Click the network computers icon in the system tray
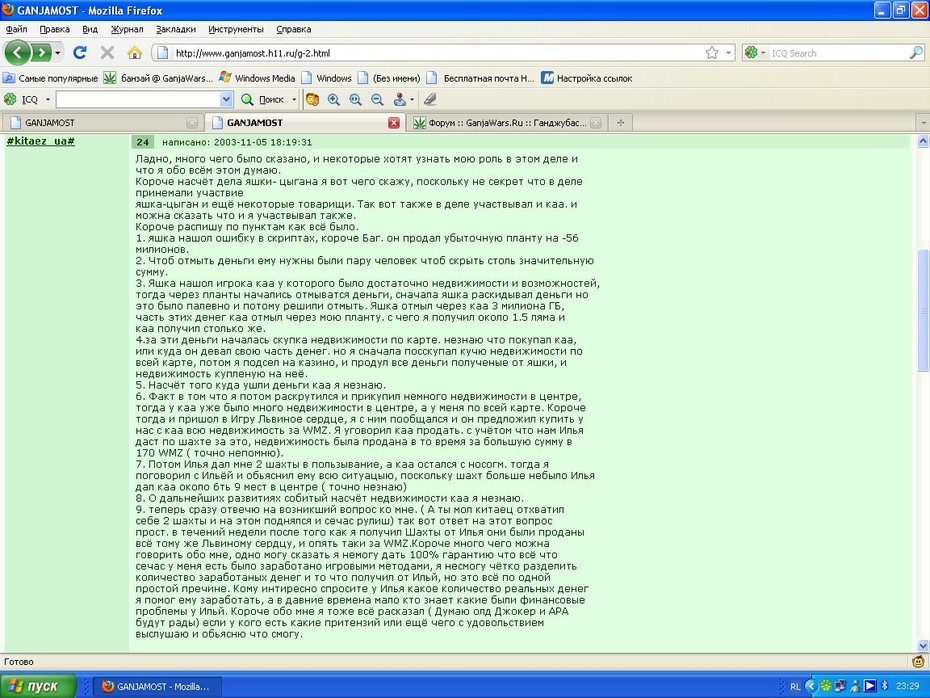The image size is (930, 698). tap(840, 686)
